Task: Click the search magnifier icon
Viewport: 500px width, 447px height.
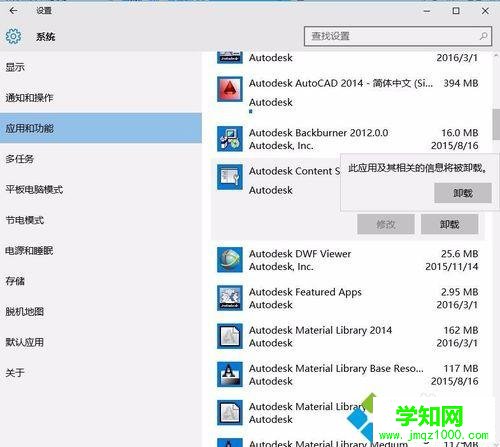Action: point(483,36)
